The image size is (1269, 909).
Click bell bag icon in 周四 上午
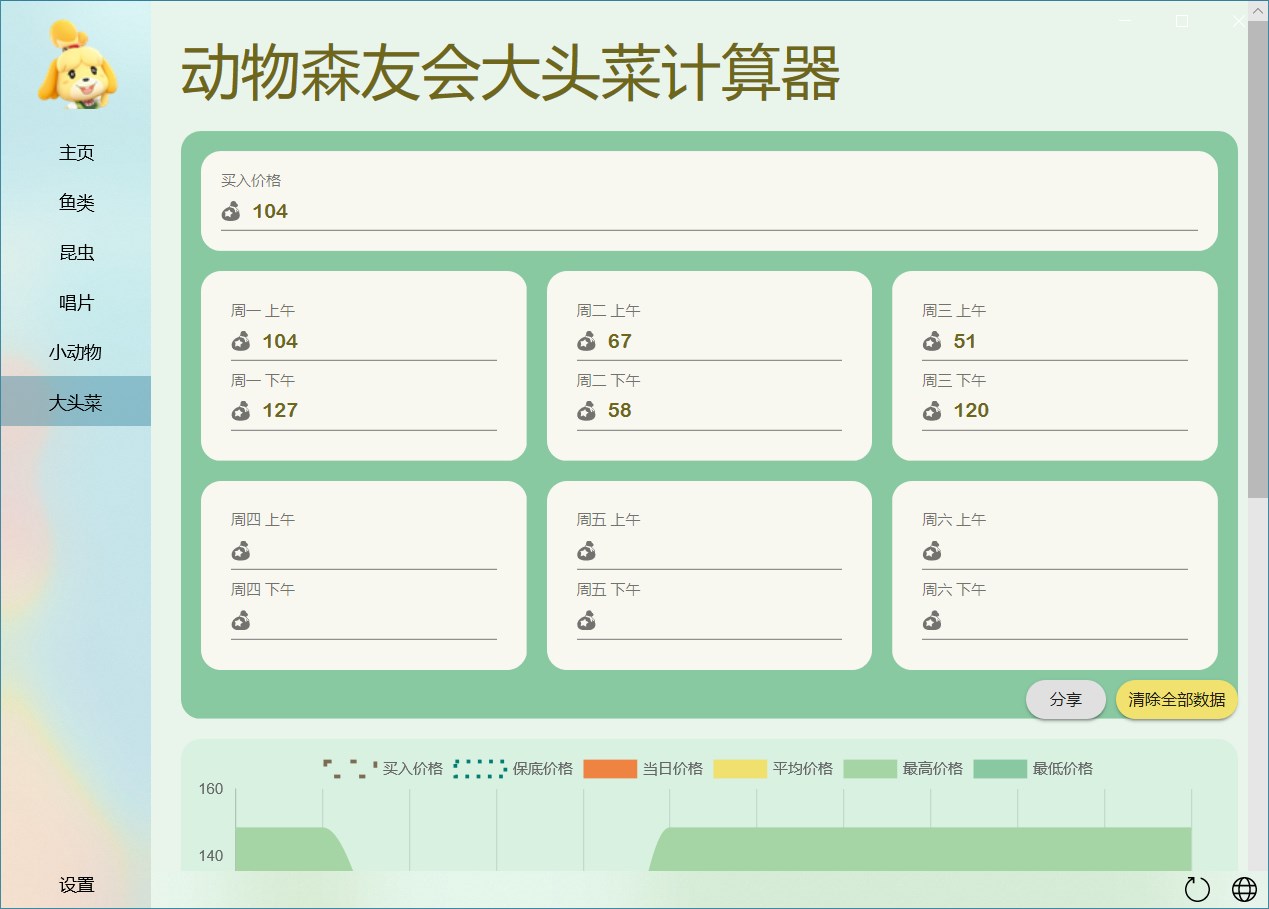241,551
